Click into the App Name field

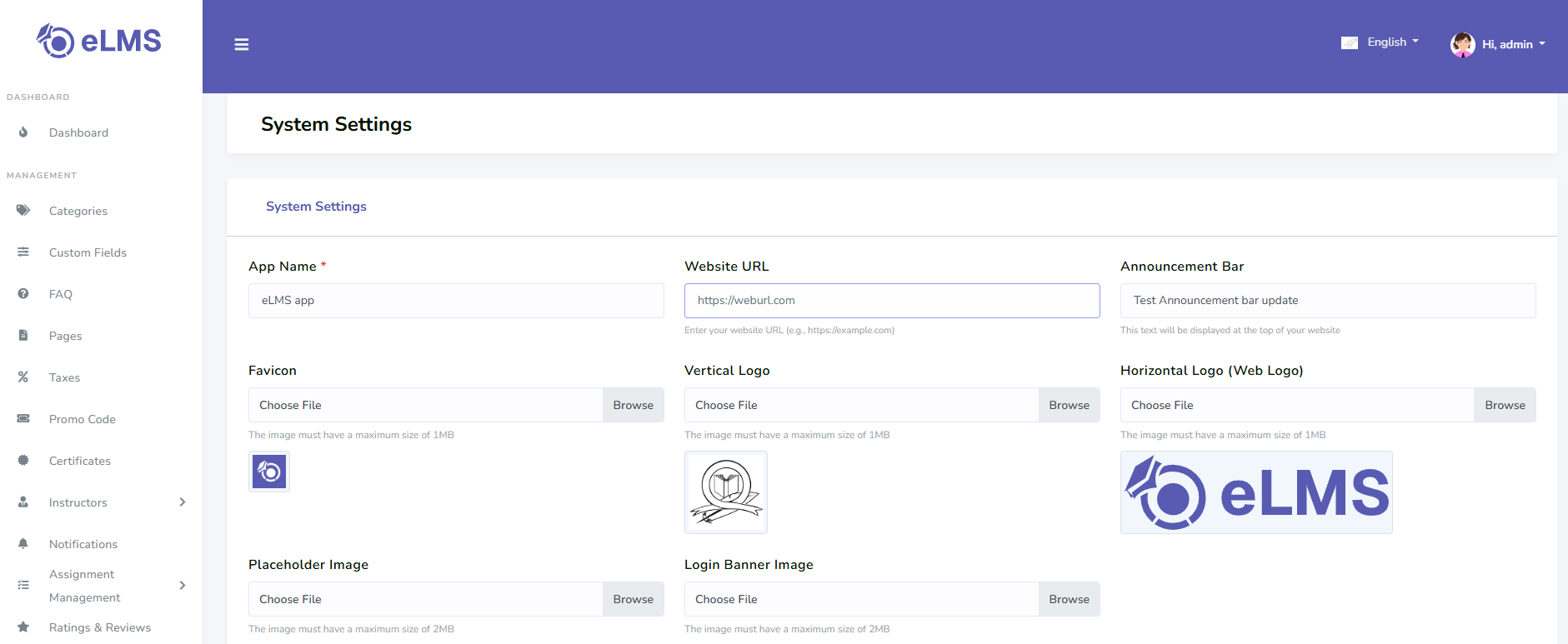pos(456,301)
